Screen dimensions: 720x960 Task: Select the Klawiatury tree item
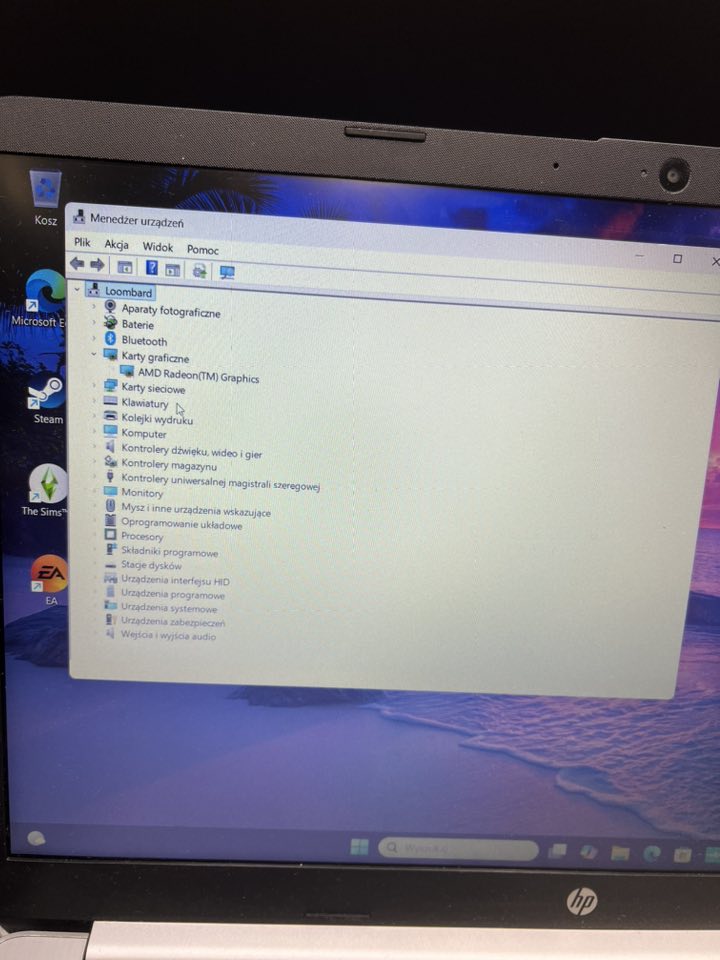(145, 403)
